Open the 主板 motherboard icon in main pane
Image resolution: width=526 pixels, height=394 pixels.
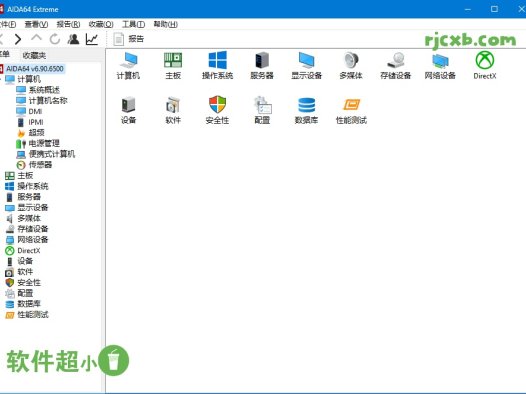pos(173,66)
